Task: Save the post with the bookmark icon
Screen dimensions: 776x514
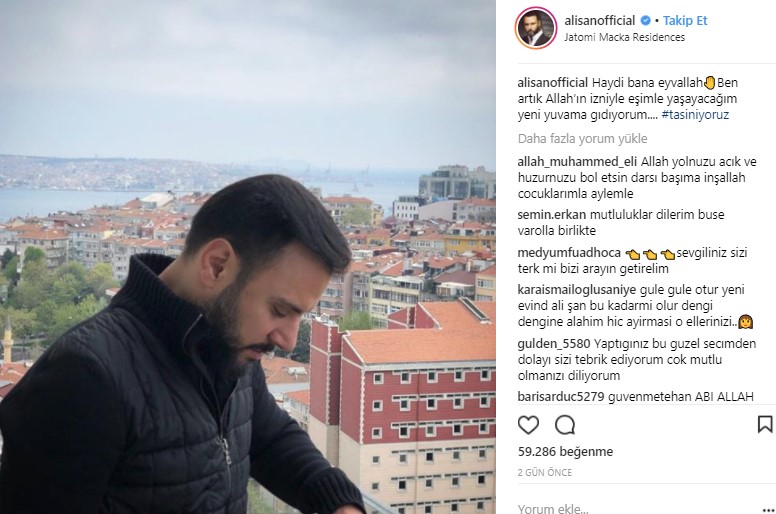Action: point(765,424)
